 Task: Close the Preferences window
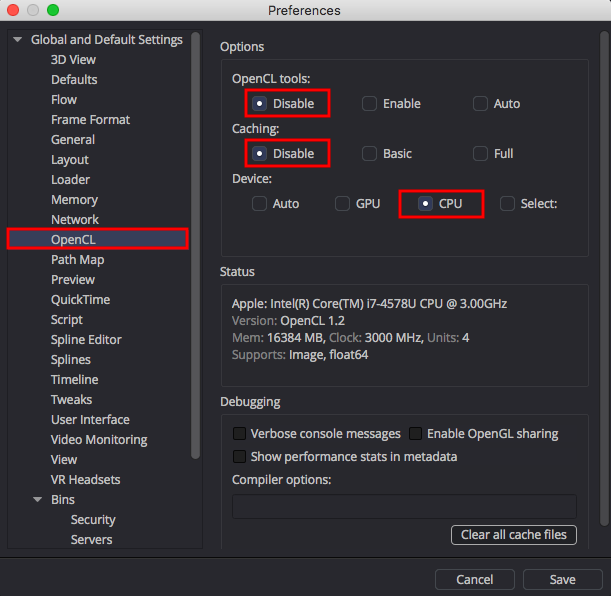pyautogui.click(x=13, y=10)
